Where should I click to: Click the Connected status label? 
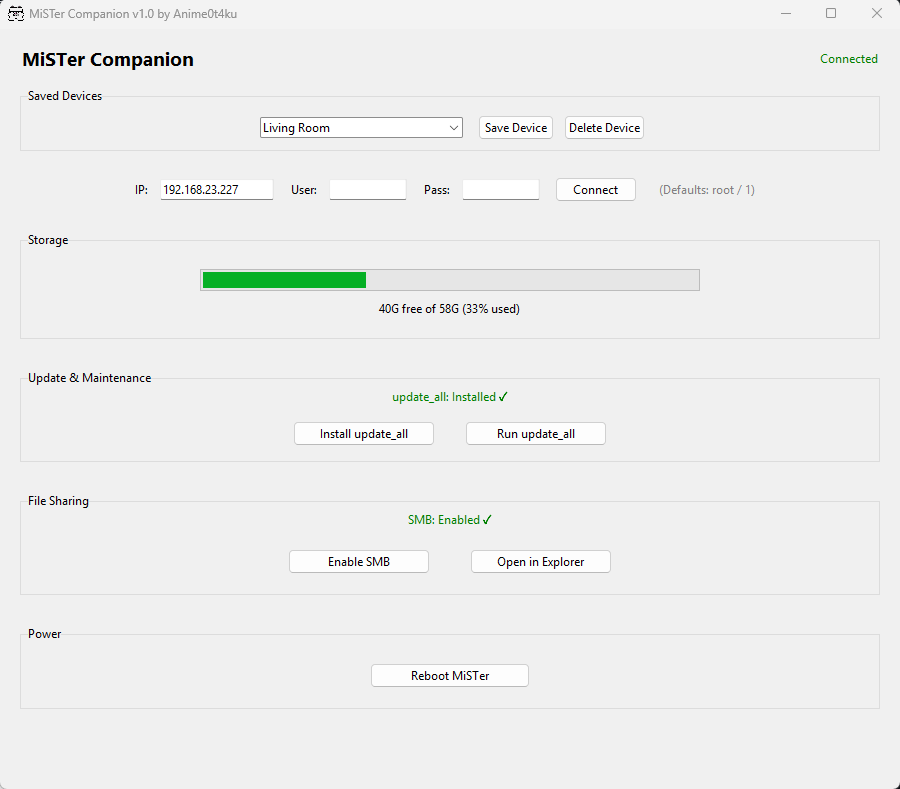coord(848,59)
